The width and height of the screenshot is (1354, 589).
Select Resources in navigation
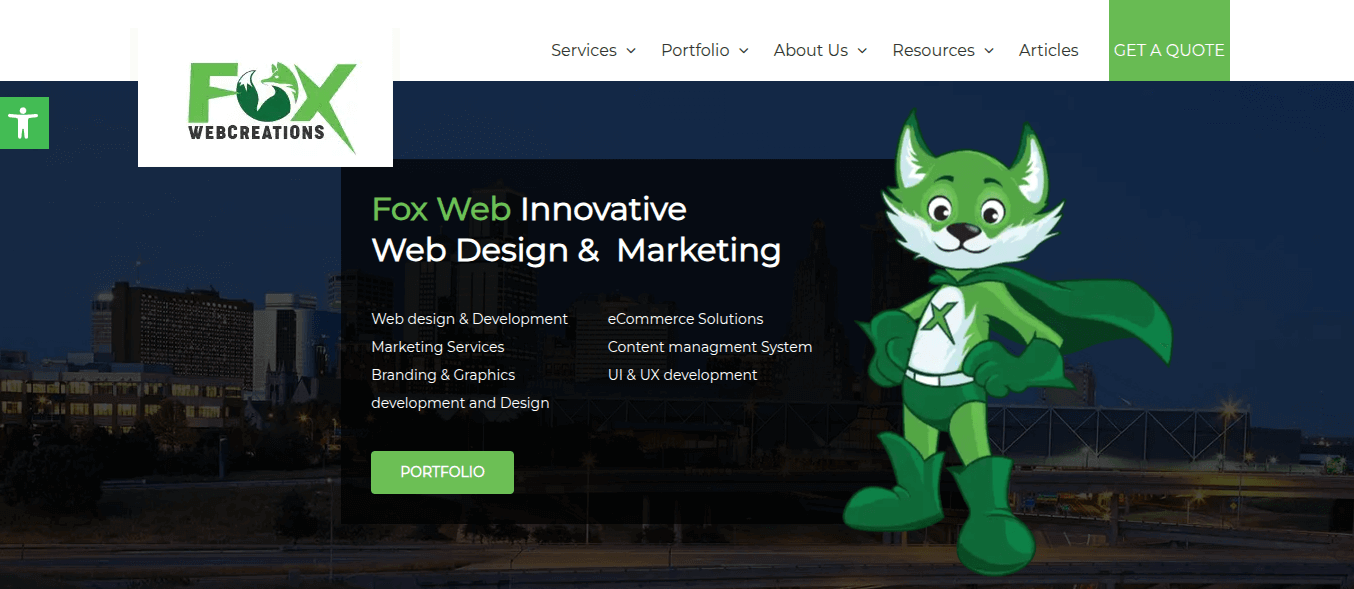pyautogui.click(x=933, y=50)
